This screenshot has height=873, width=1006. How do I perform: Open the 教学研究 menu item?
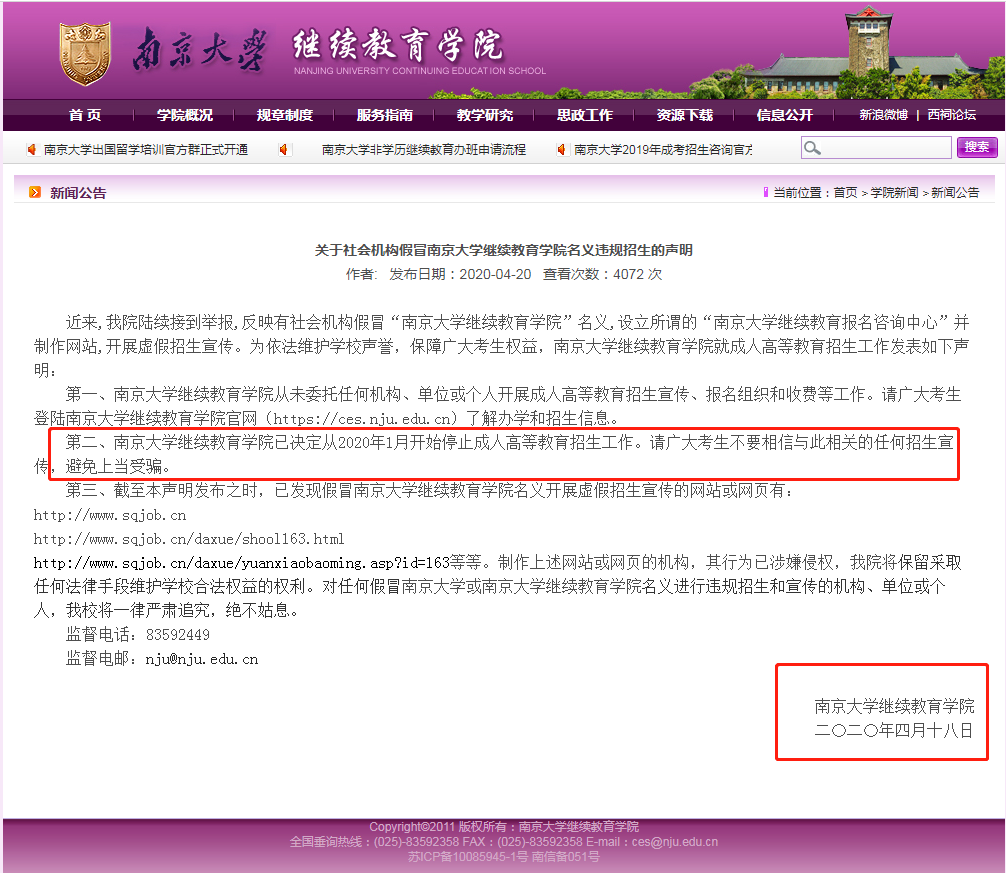click(x=485, y=115)
